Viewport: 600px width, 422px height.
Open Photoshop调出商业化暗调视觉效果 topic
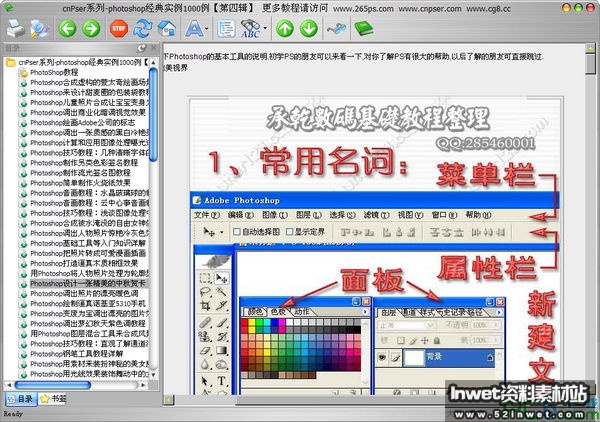[x=88, y=112]
